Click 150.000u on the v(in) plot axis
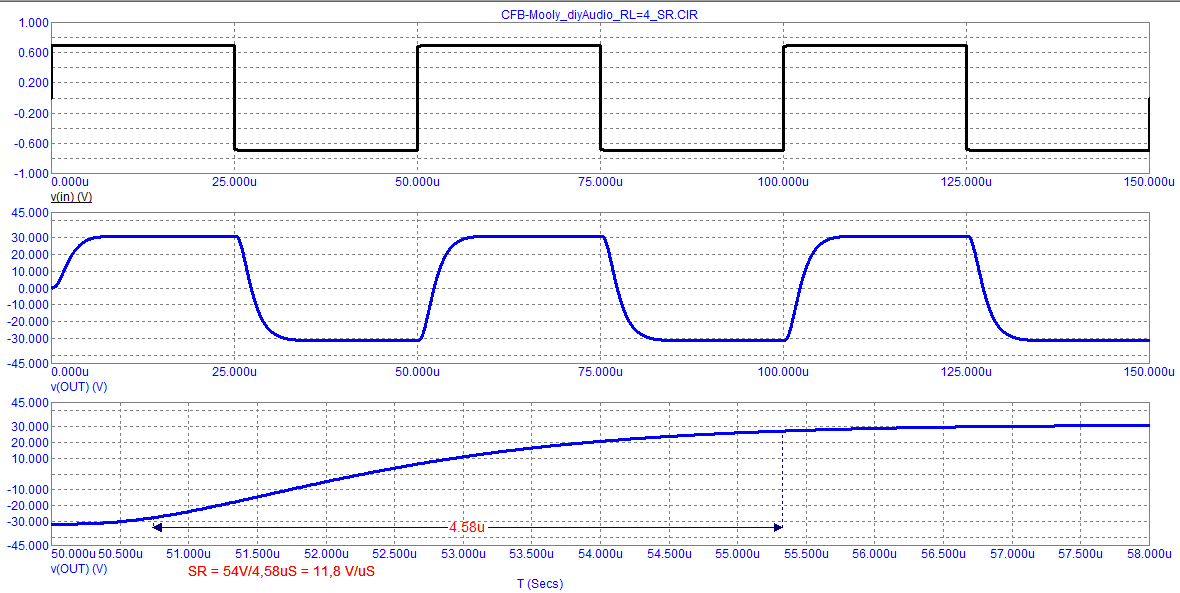The width and height of the screenshot is (1180, 593). tap(1149, 182)
